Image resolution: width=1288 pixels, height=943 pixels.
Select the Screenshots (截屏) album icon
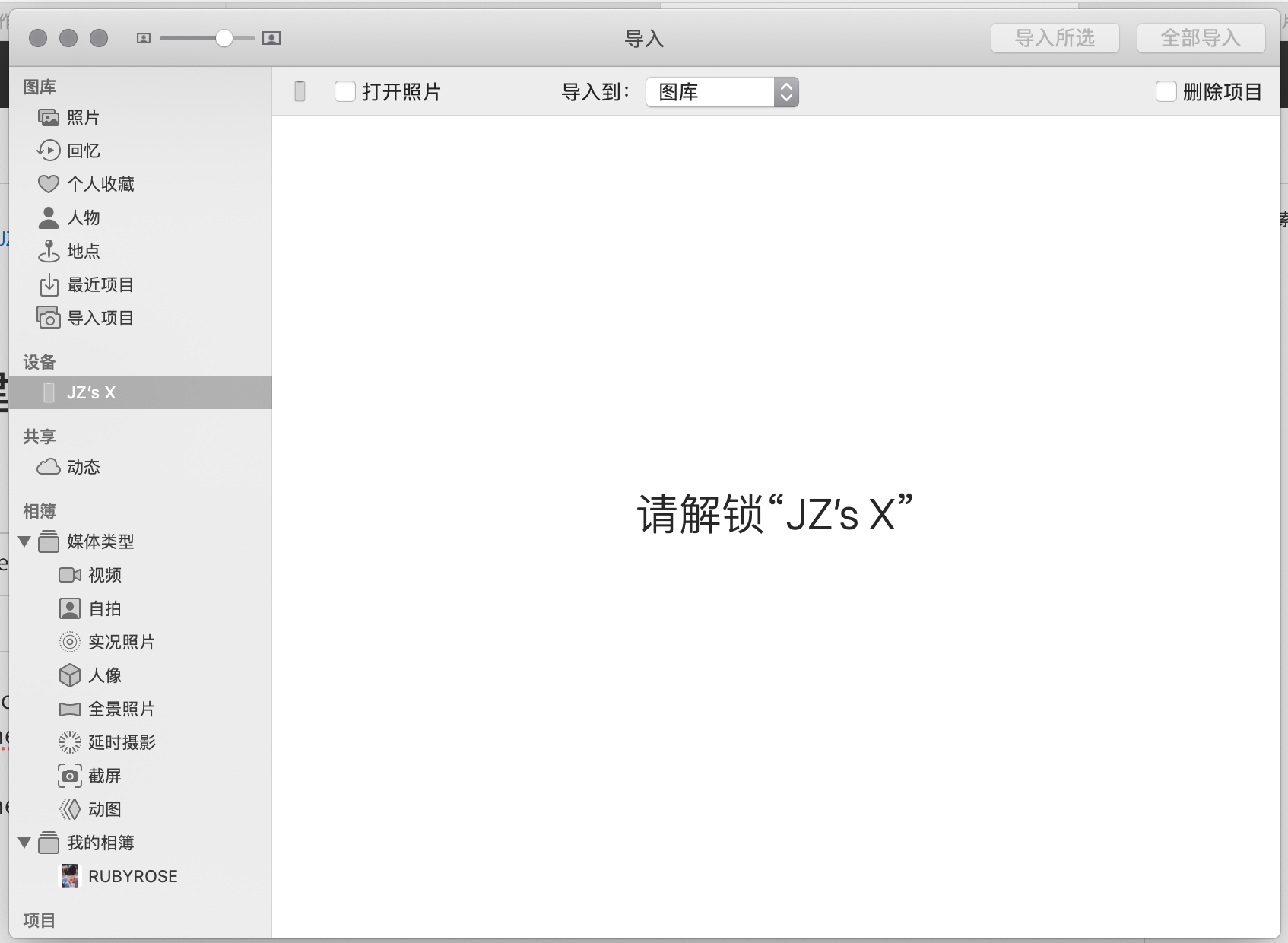70,776
